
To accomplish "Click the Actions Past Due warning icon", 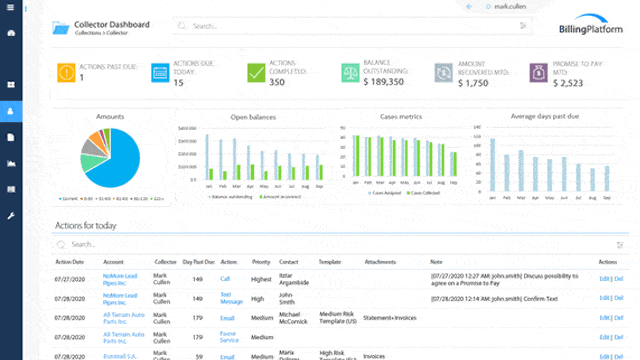I will tap(66, 73).
